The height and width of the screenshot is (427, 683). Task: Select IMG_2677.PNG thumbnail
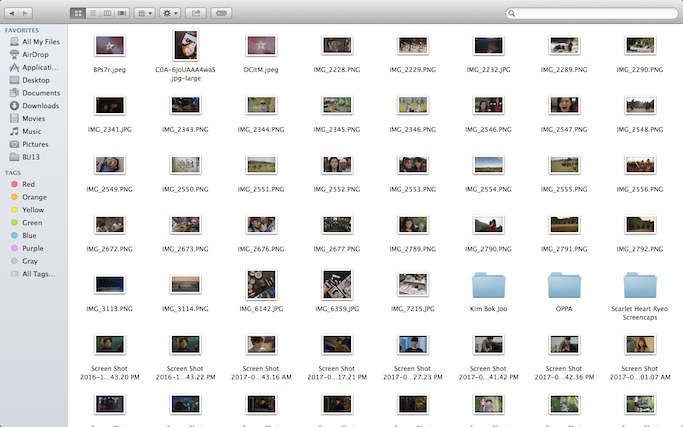(337, 224)
